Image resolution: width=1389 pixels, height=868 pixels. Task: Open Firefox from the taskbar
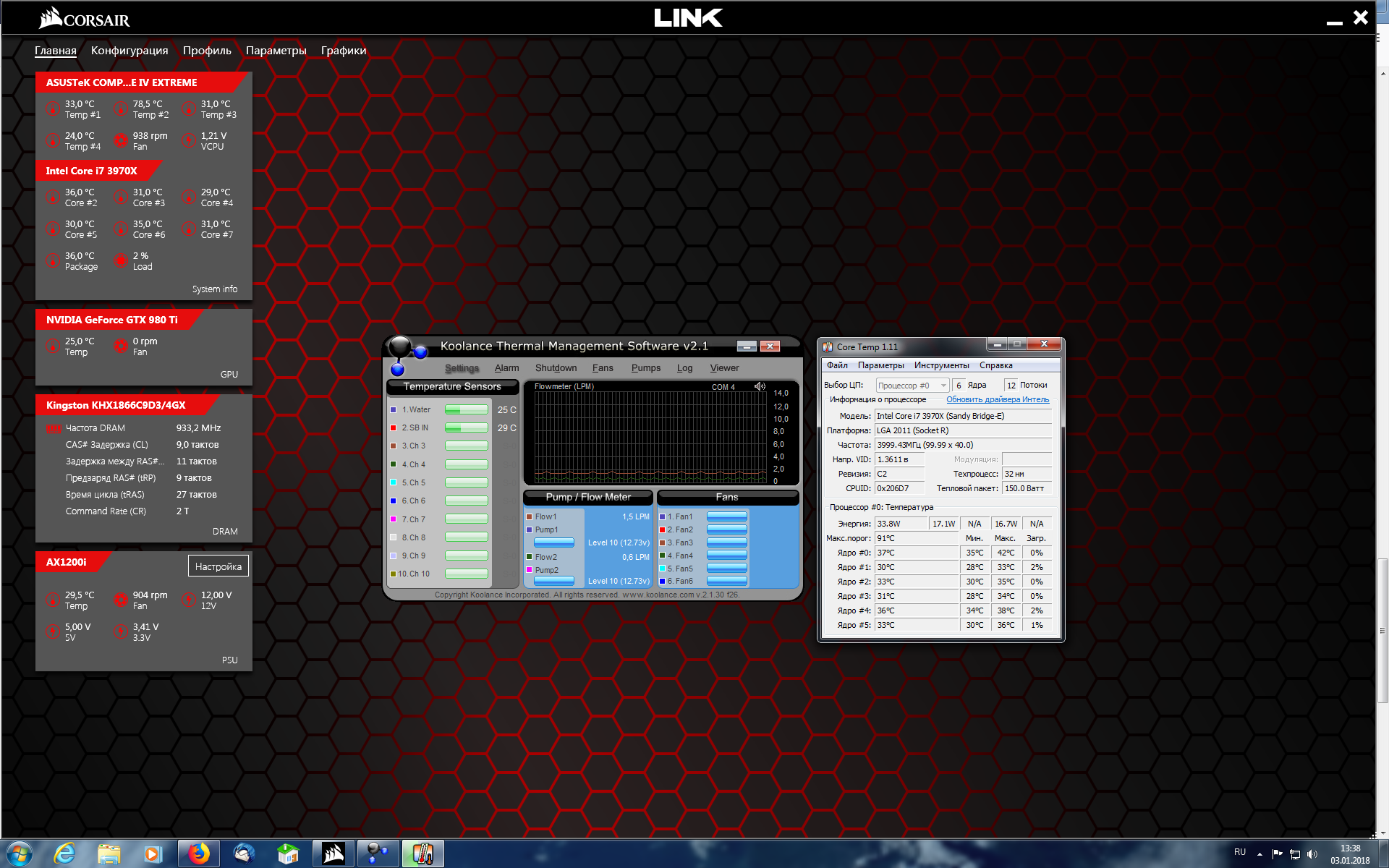(198, 854)
